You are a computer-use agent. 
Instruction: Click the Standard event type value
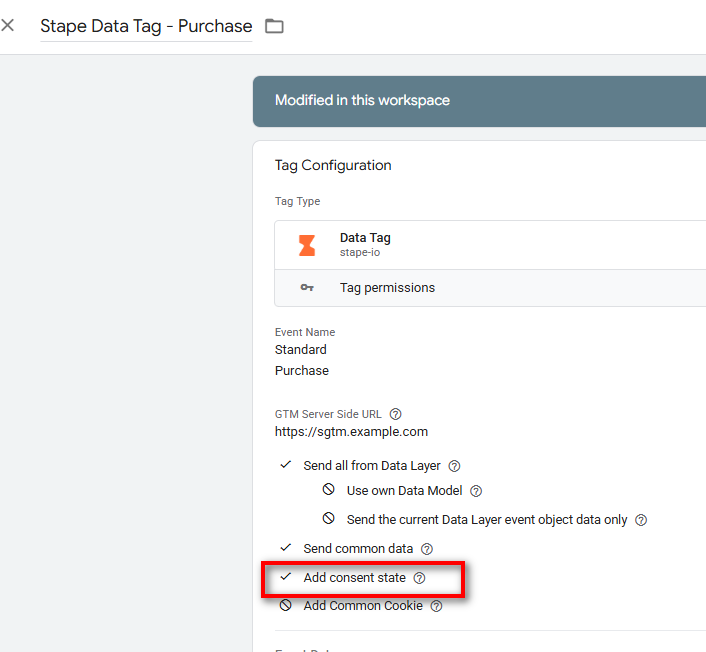(301, 349)
